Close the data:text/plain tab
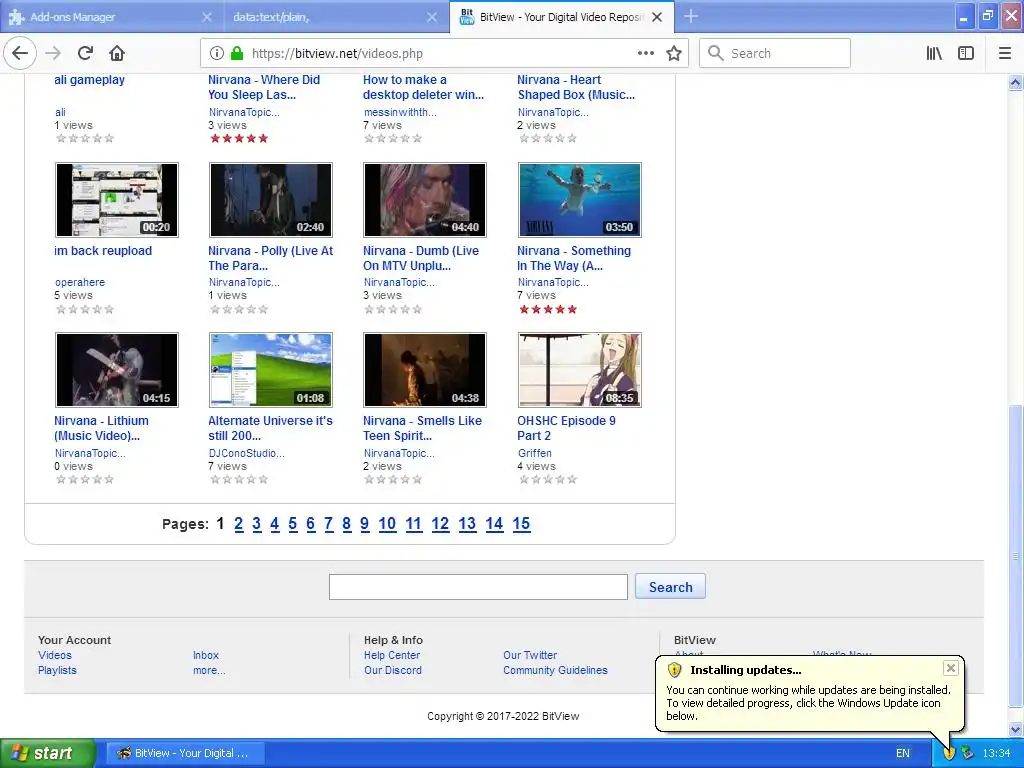 coord(432,17)
